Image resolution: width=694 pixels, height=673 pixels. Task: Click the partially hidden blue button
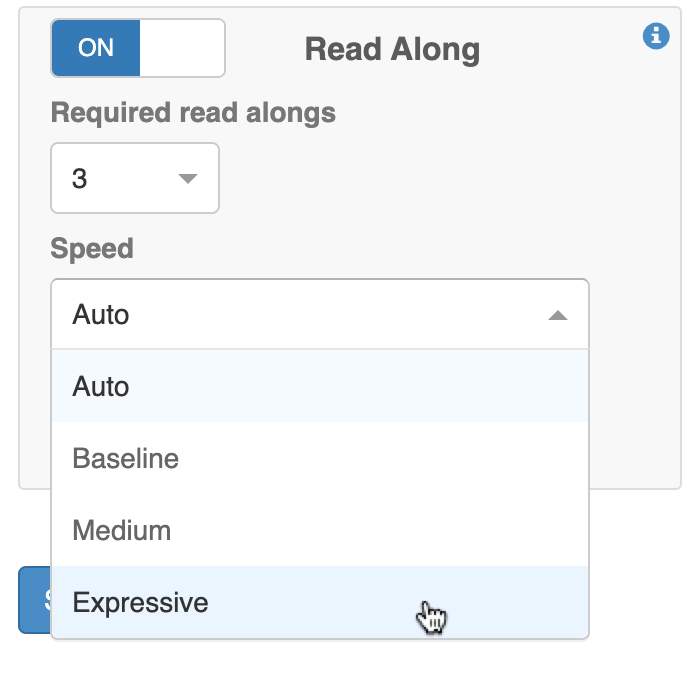coord(34,600)
